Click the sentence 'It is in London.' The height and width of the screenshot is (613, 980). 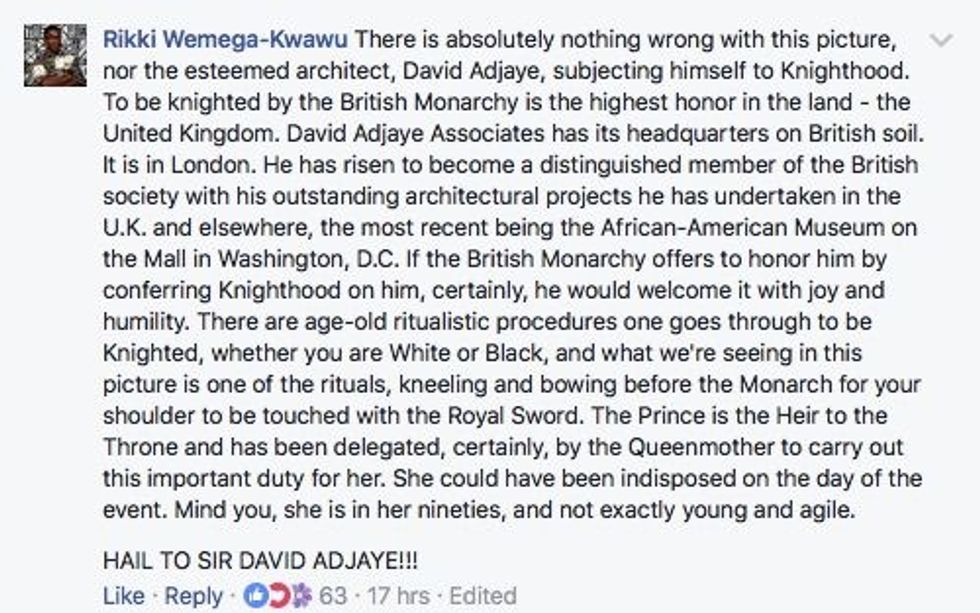[x=180, y=165]
